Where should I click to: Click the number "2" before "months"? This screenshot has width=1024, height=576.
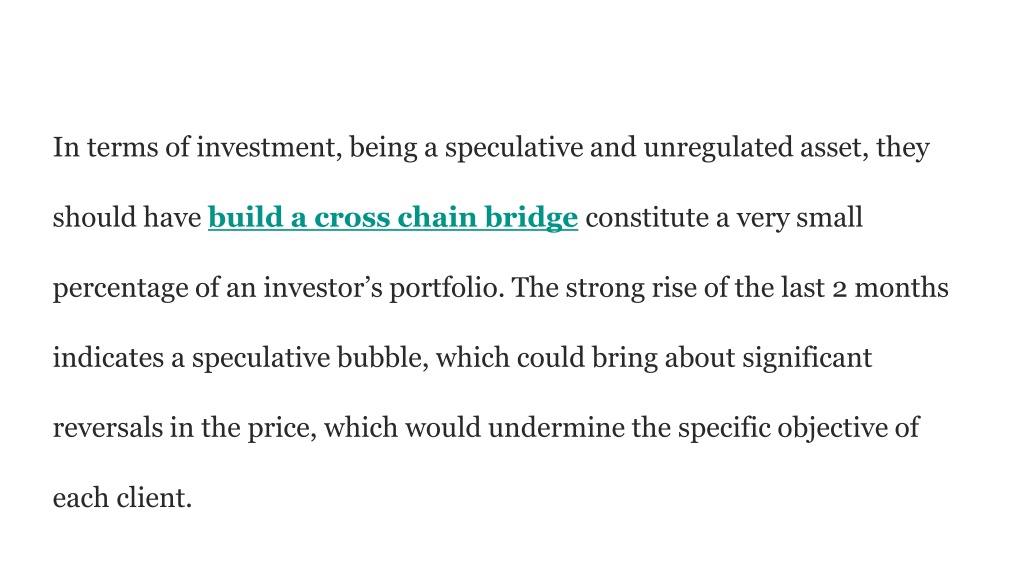point(839,289)
